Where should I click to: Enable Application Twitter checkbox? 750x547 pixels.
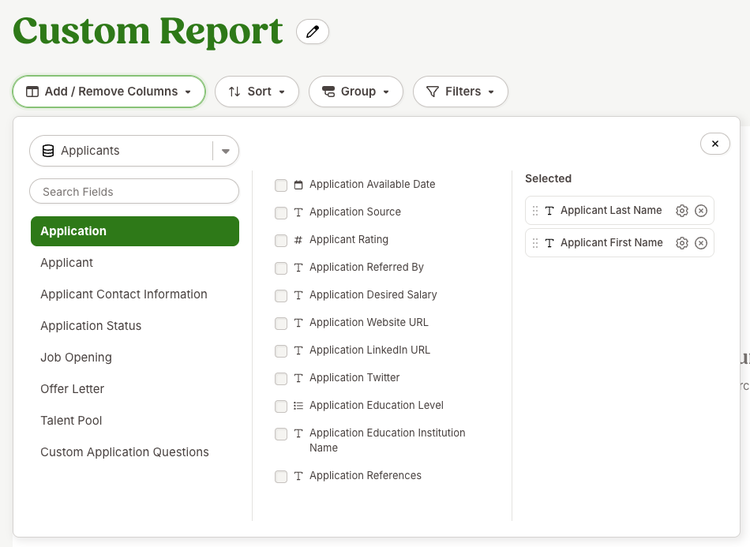point(281,378)
